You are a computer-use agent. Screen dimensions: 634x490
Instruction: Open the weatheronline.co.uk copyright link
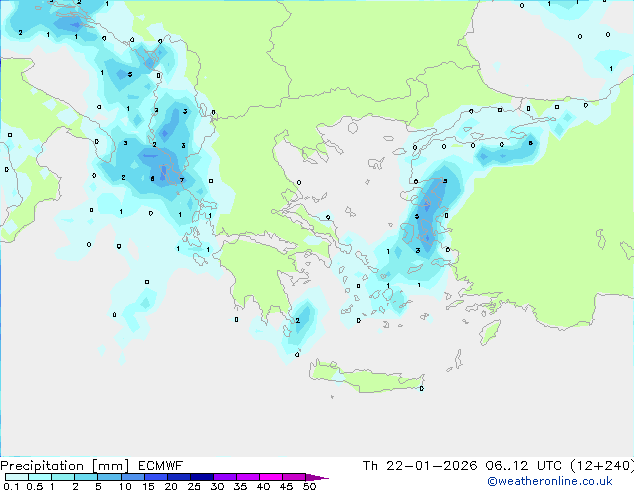click(x=550, y=481)
